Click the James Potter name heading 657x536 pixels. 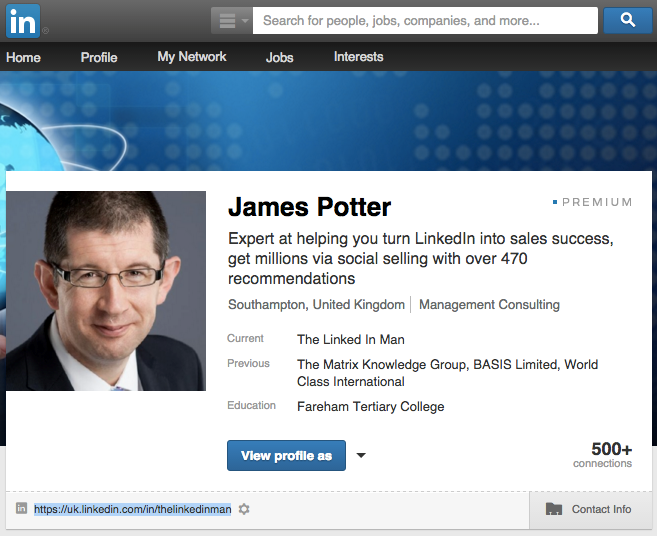pos(309,207)
